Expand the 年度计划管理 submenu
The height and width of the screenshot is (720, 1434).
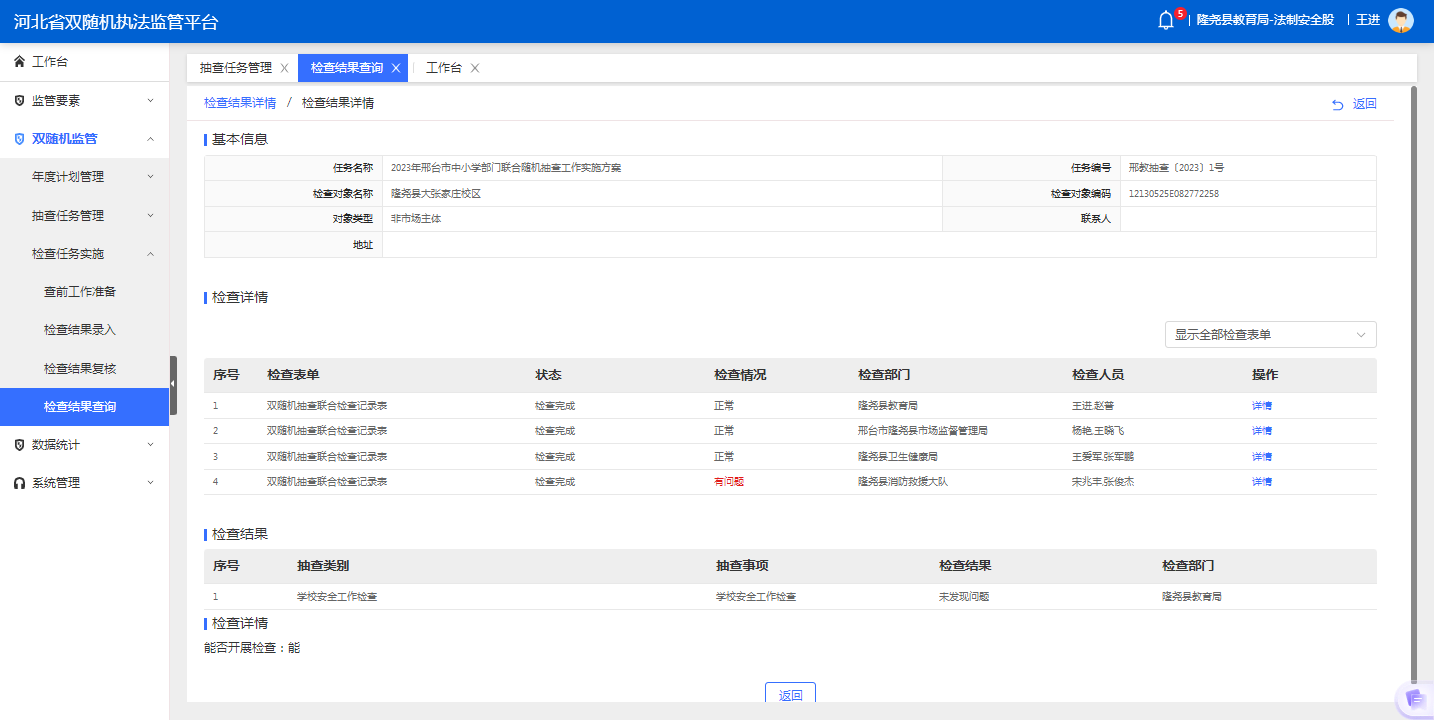84,176
